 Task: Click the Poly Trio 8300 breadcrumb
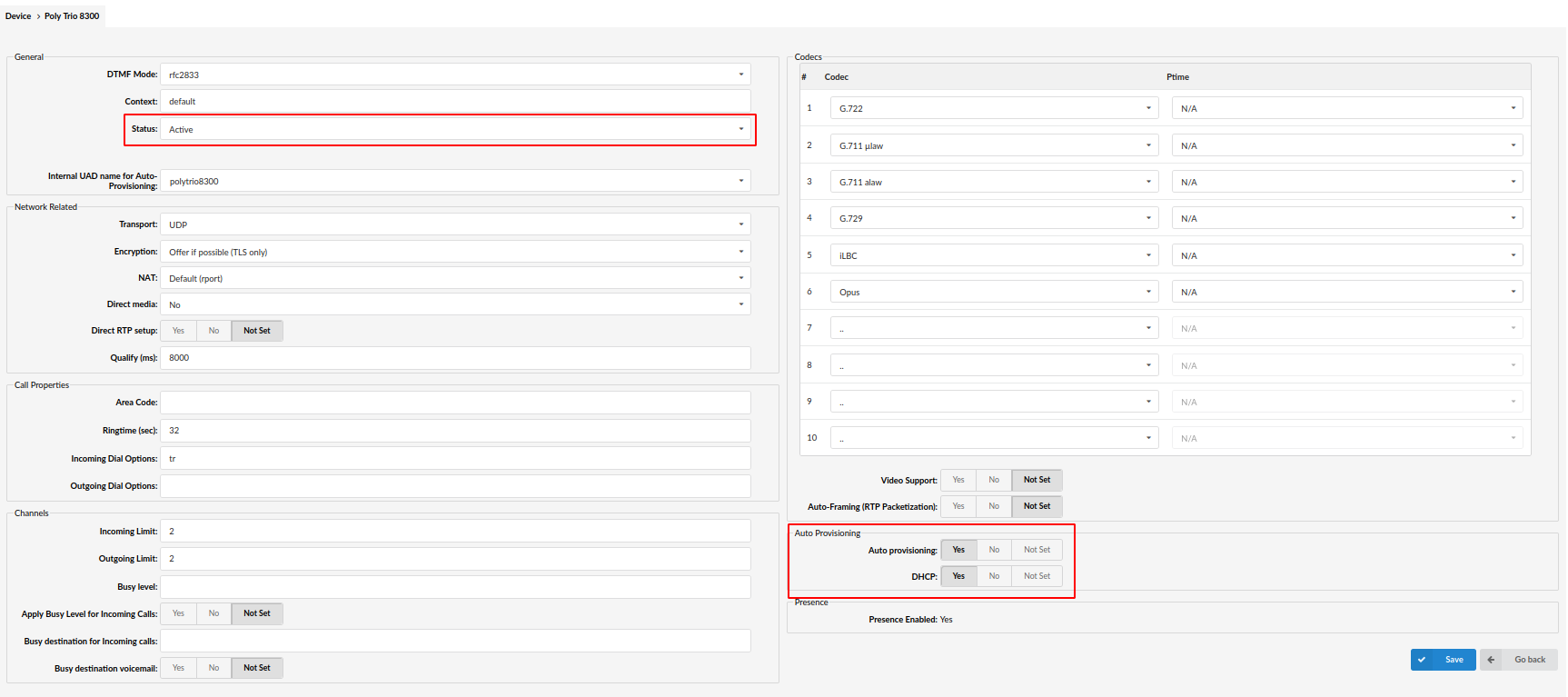click(x=72, y=16)
